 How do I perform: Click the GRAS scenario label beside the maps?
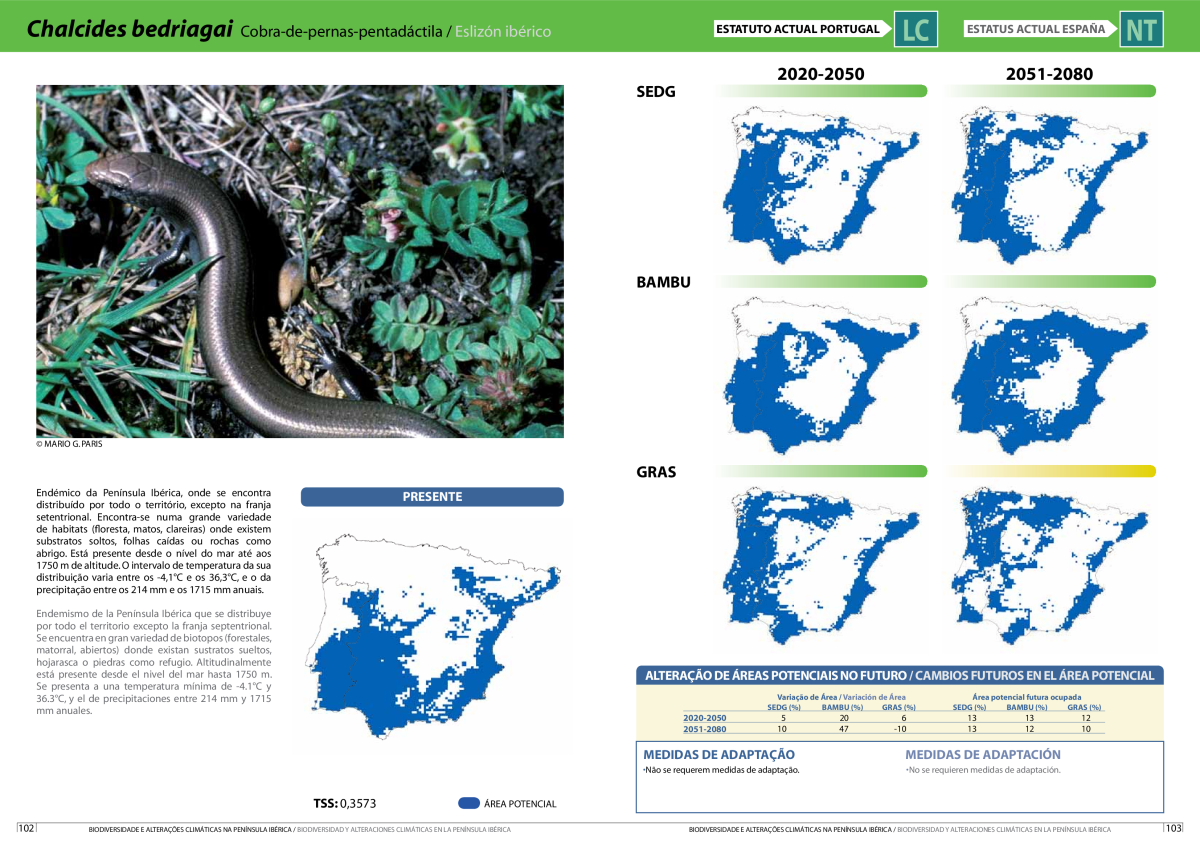tap(656, 472)
